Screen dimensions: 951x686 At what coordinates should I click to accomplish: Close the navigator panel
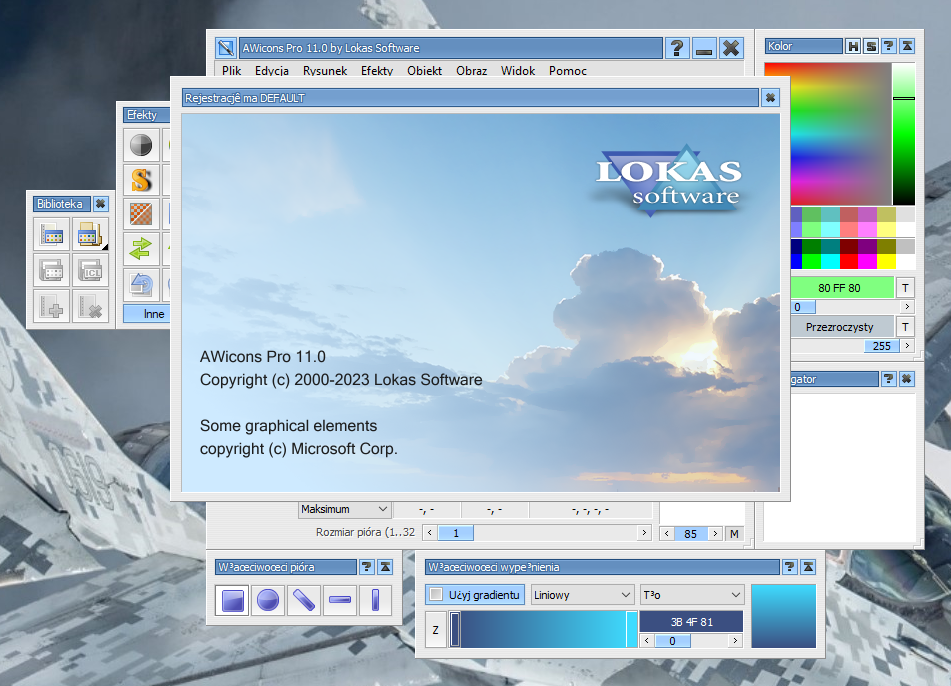click(907, 379)
